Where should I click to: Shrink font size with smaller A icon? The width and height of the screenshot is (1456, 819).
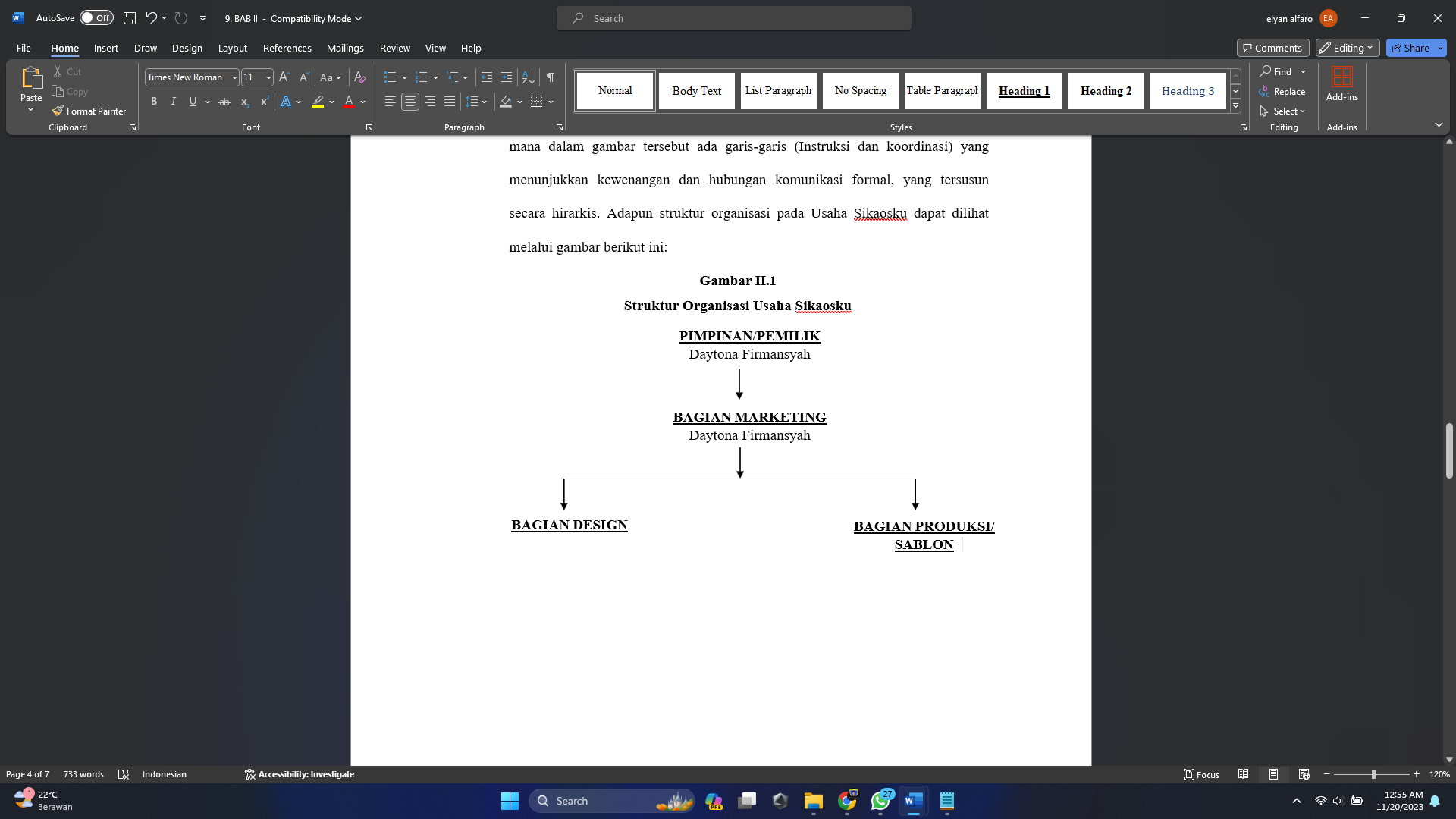(304, 77)
